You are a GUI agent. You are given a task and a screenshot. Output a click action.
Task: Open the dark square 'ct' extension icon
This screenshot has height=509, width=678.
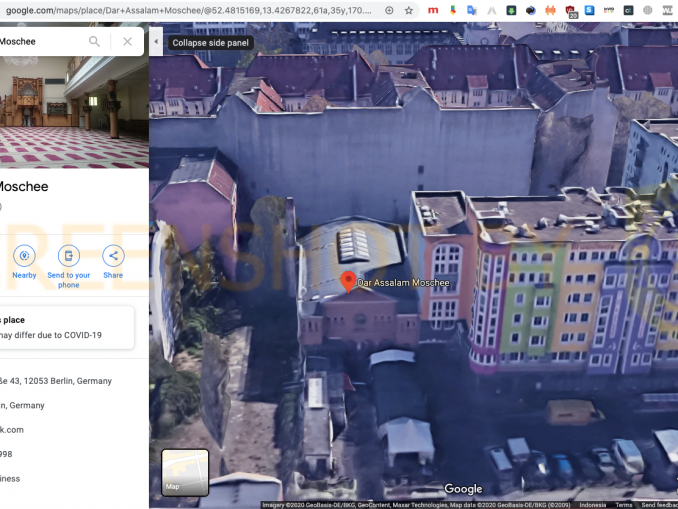(628, 10)
